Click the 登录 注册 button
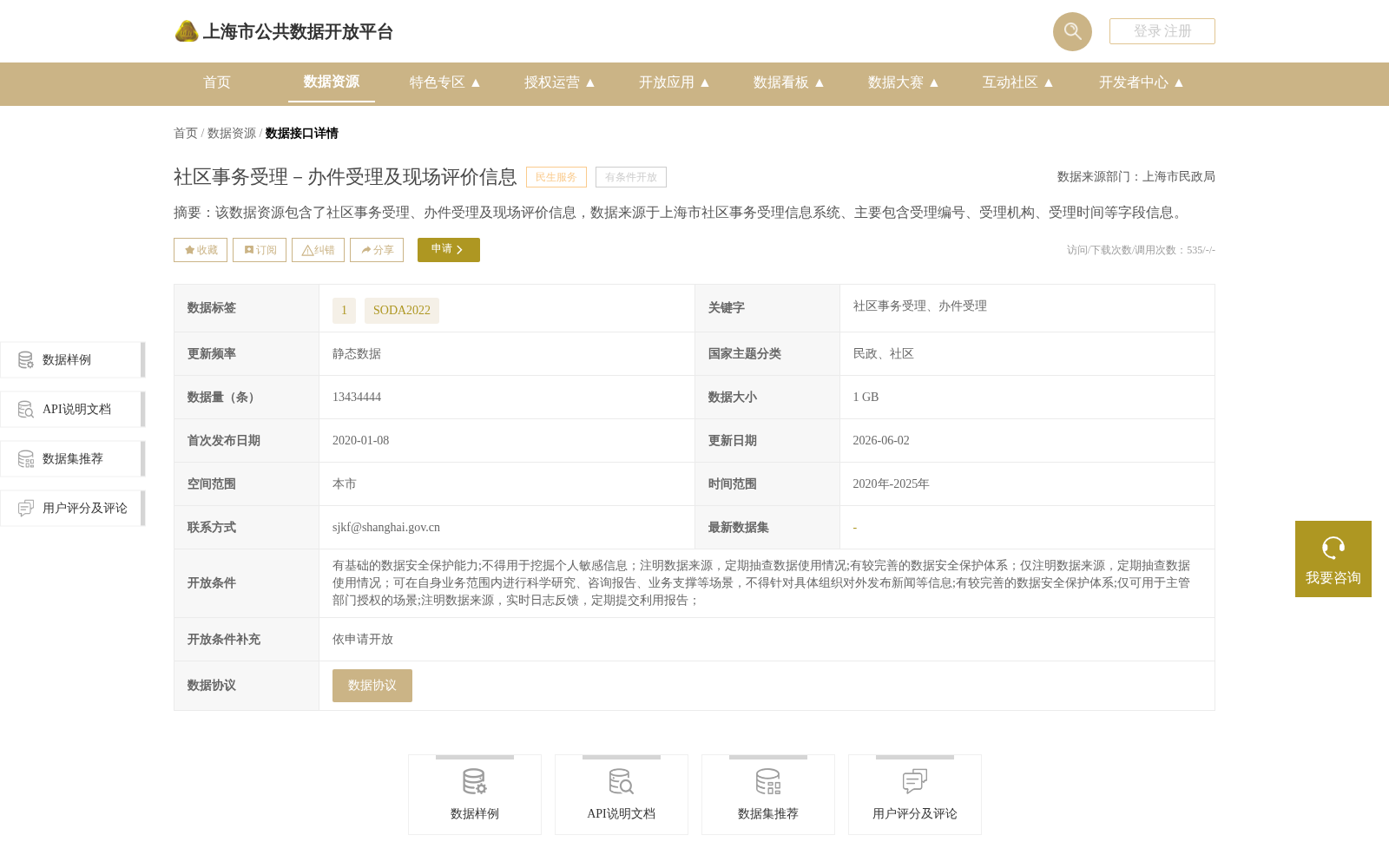This screenshot has height=868, width=1389. tap(1162, 31)
